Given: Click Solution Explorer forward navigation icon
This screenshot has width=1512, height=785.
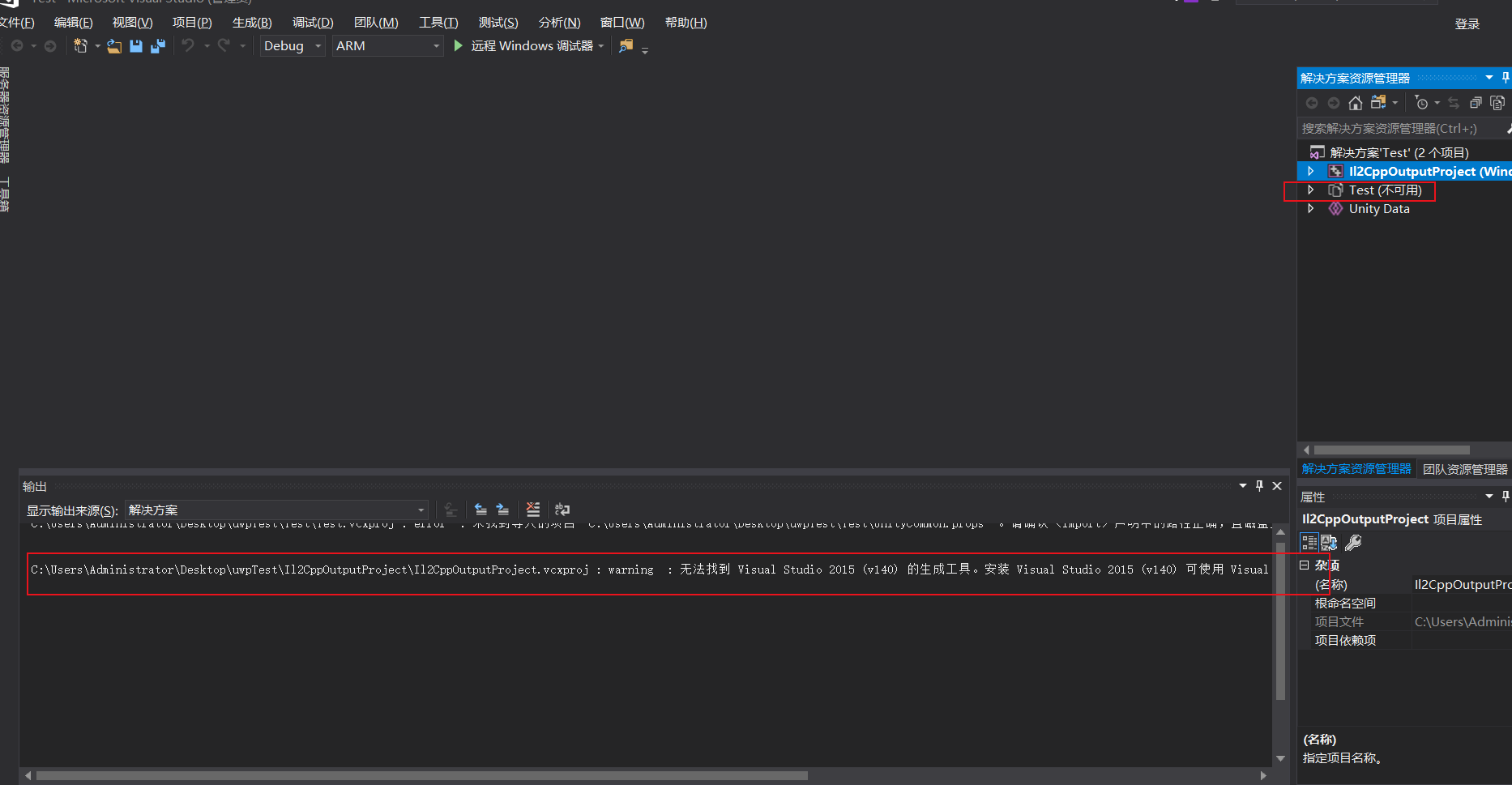Looking at the screenshot, I should (x=1334, y=103).
